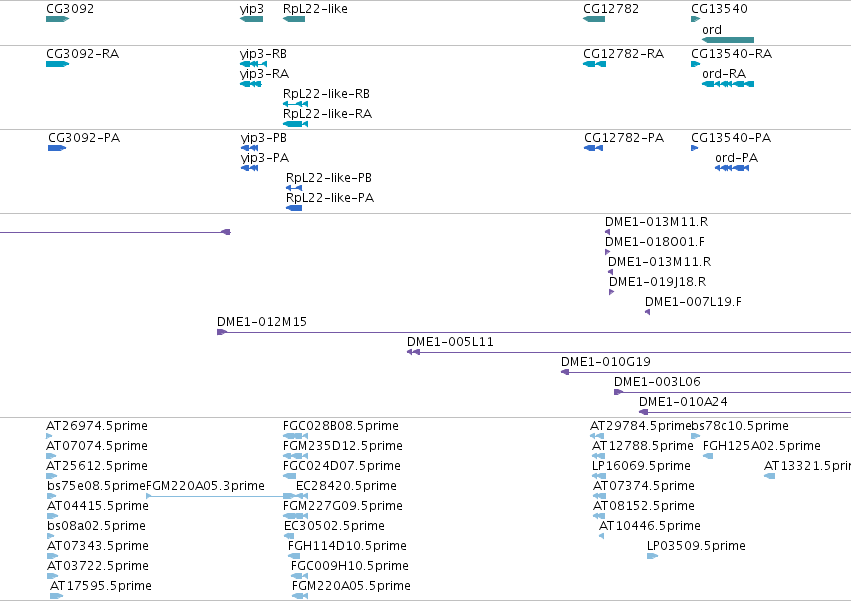Select the FGC009H10.5prime EST label
This screenshot has height=601, width=851.
point(350,566)
